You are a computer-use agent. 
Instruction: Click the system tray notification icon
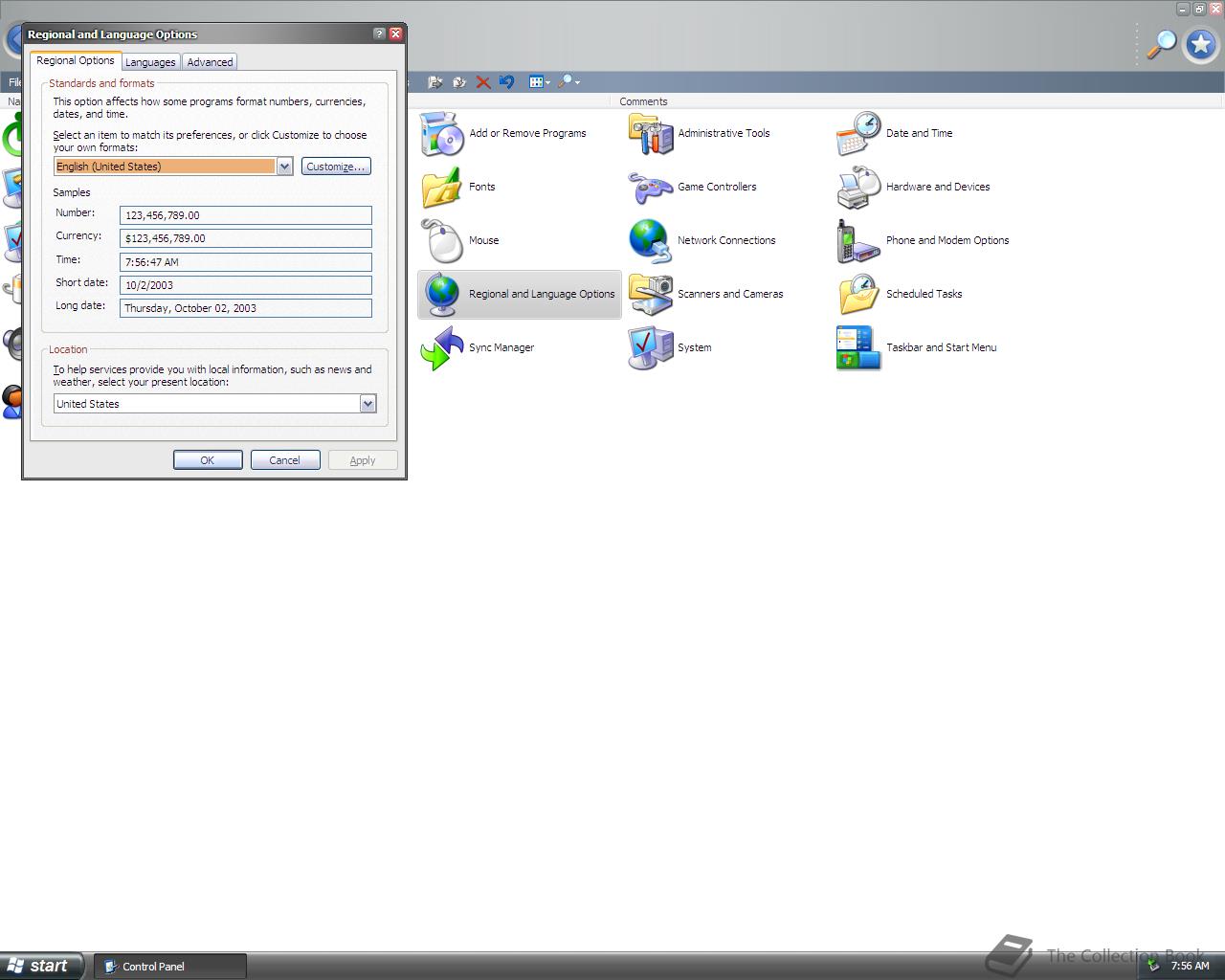pos(1154,966)
